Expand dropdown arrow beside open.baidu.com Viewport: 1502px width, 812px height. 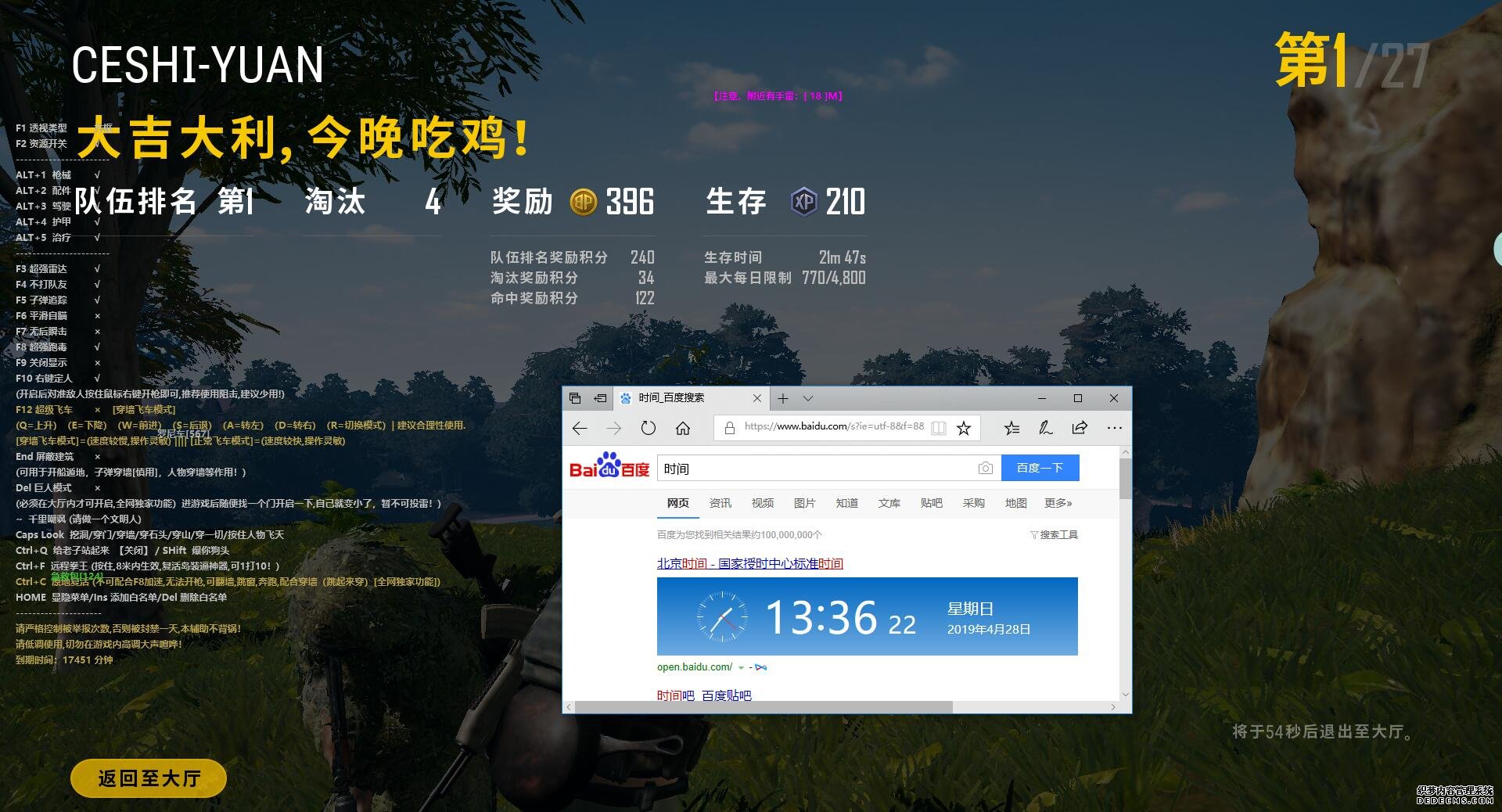pyautogui.click(x=741, y=668)
